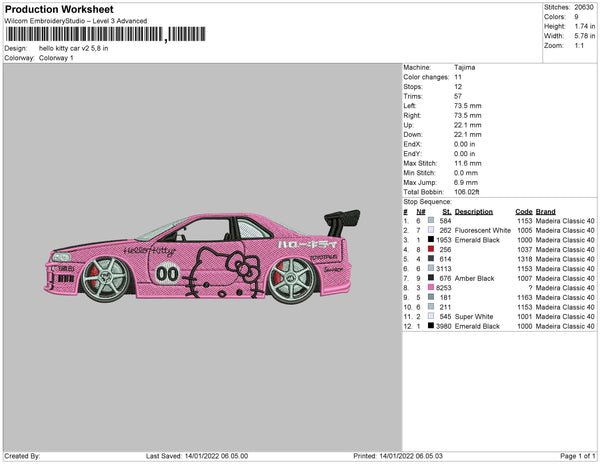
Task: Click the Emerald Black swatch in stop 3
Action: click(x=430, y=240)
